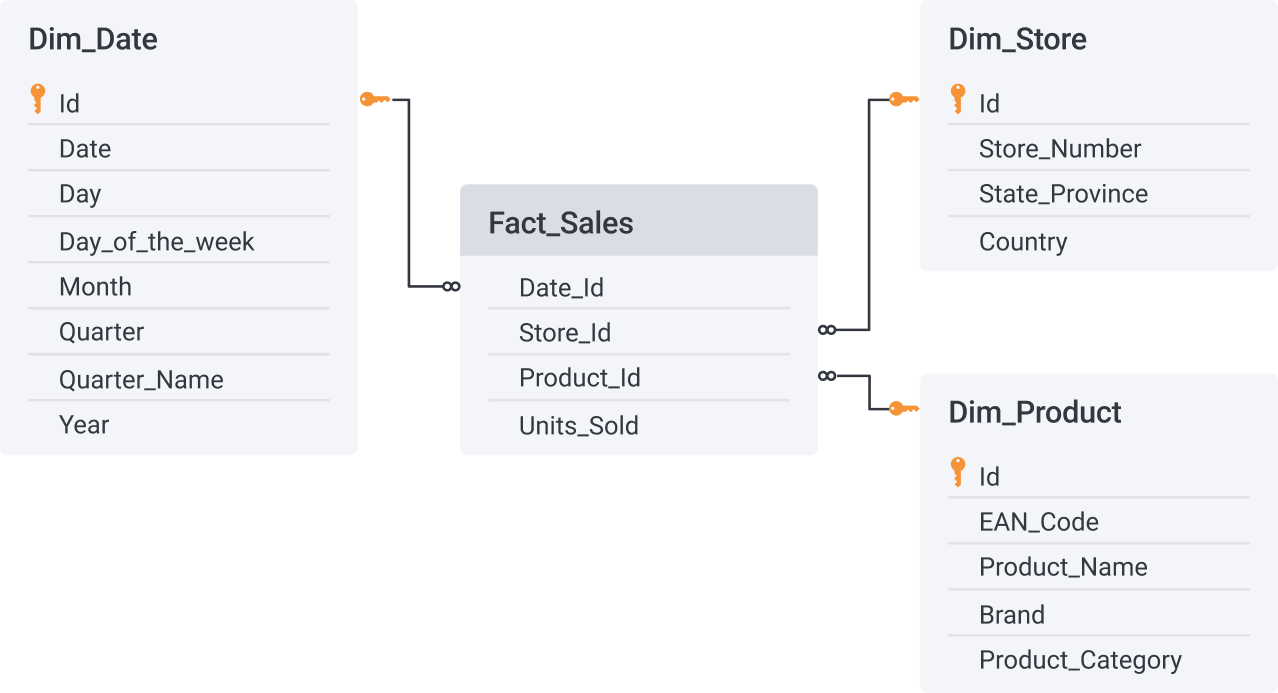The height and width of the screenshot is (693, 1278).
Task: Click the primary key icon in Dim_Product
Action: pos(958,472)
